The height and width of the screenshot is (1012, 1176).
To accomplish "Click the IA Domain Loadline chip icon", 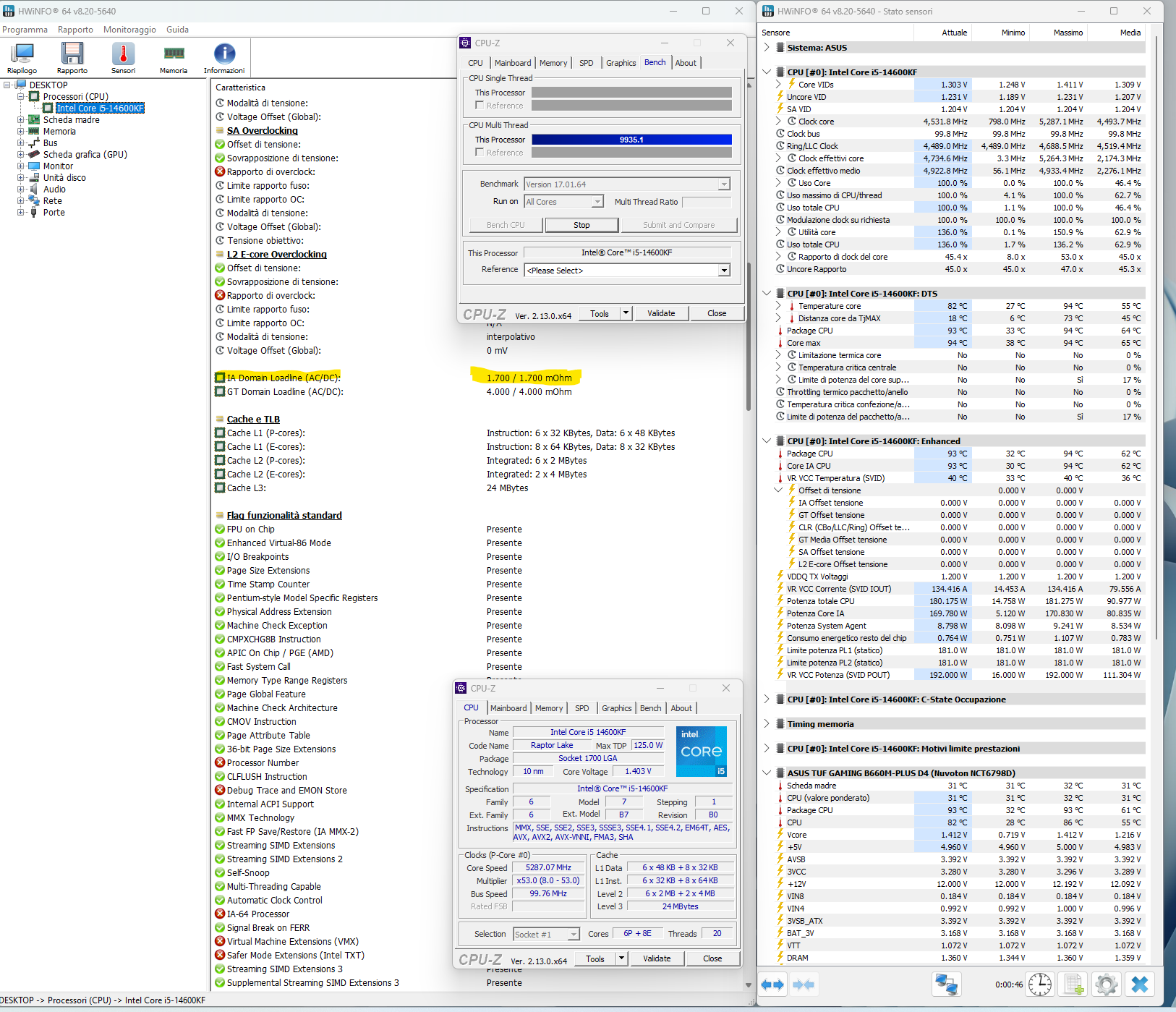I will (x=220, y=378).
